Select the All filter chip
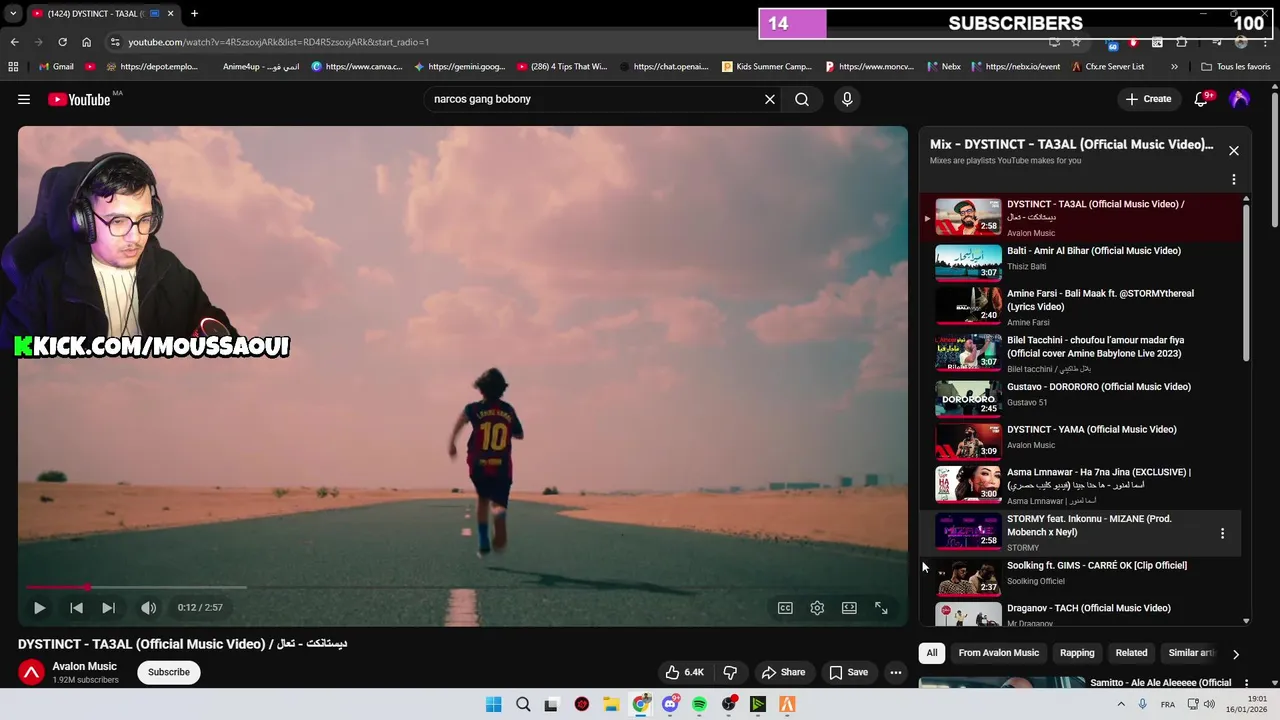 932,653
